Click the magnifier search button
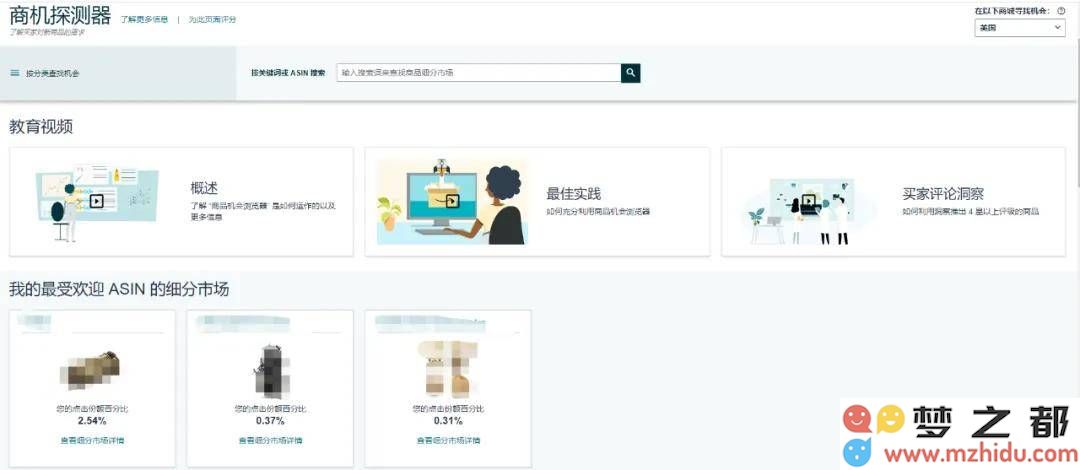 [x=630, y=73]
